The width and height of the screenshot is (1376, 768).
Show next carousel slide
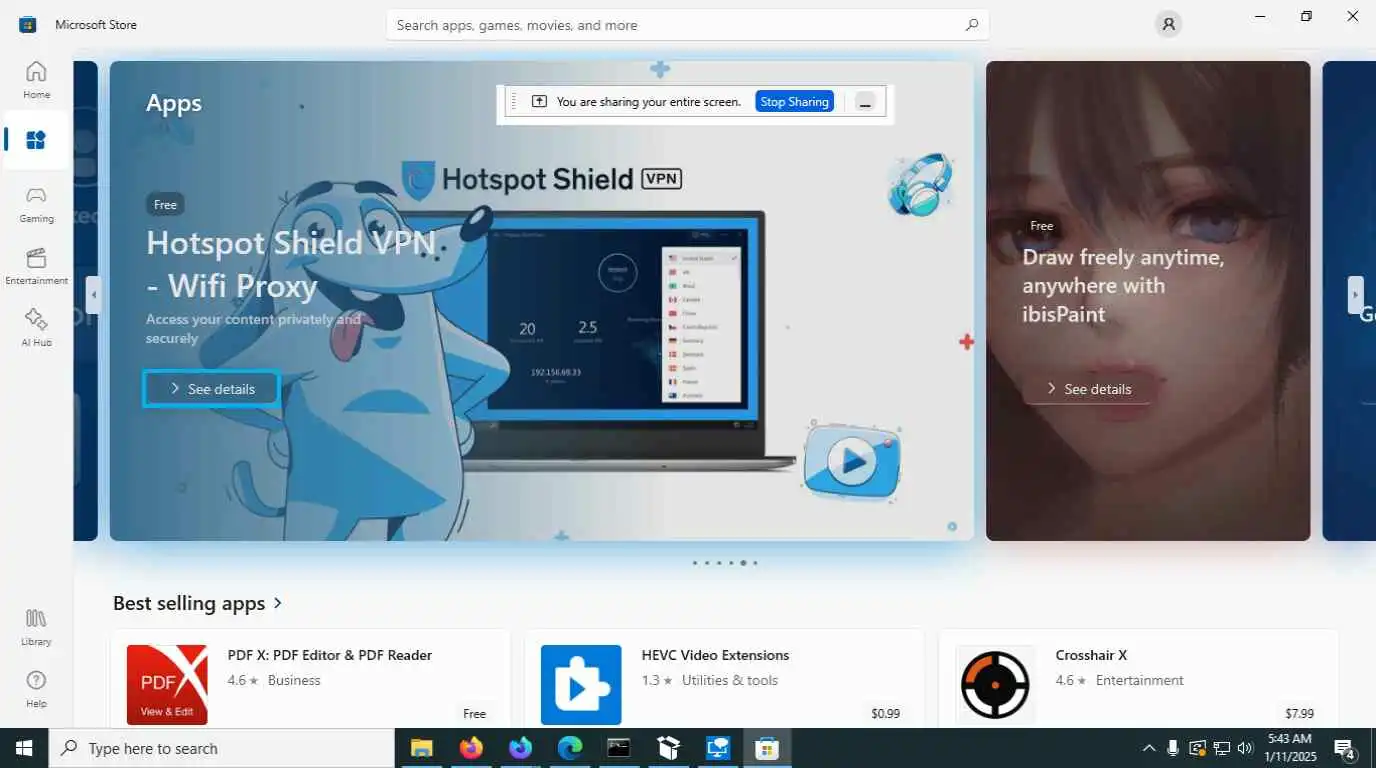[1355, 295]
